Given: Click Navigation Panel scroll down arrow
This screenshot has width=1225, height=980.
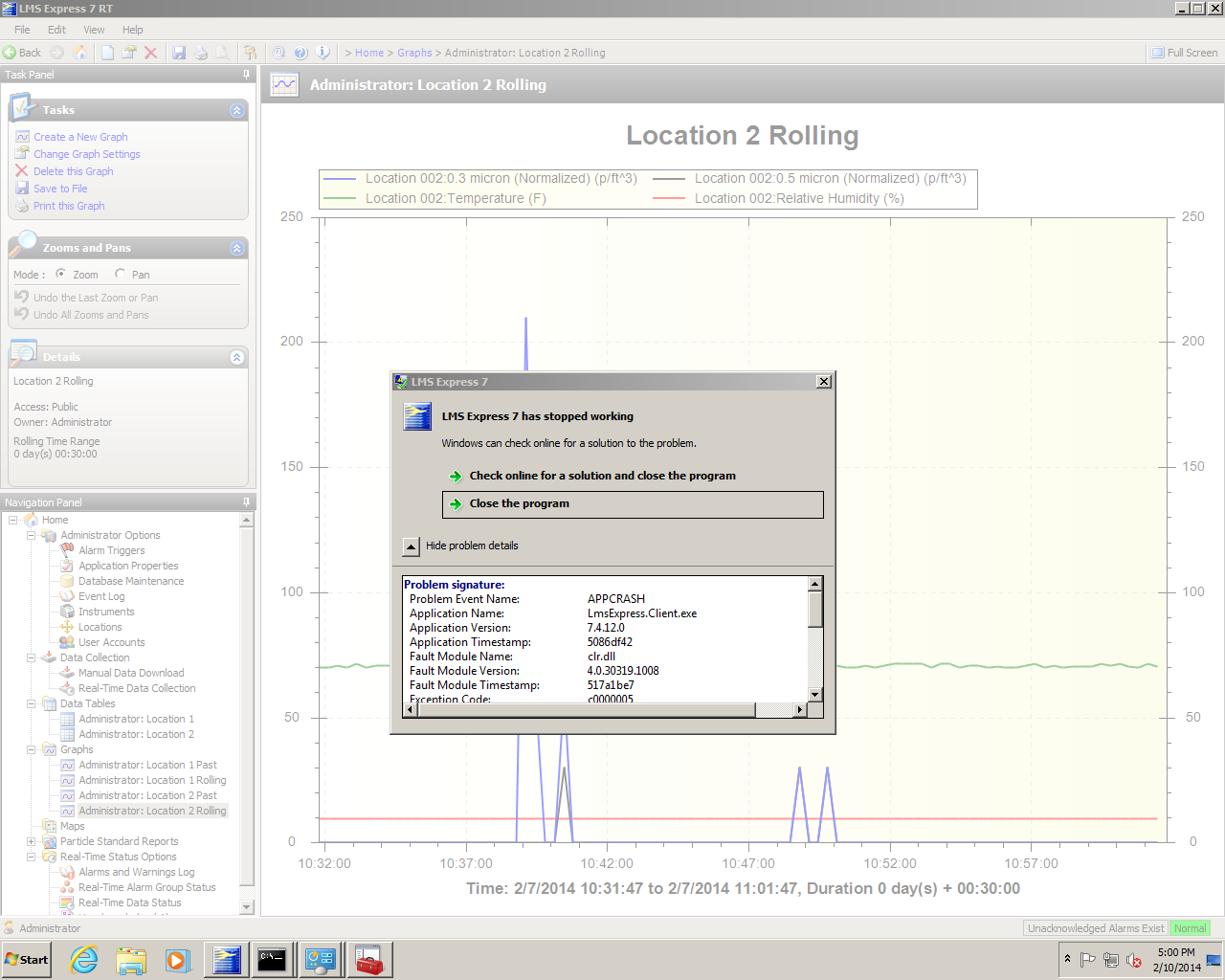Looking at the screenshot, I should tap(246, 906).
